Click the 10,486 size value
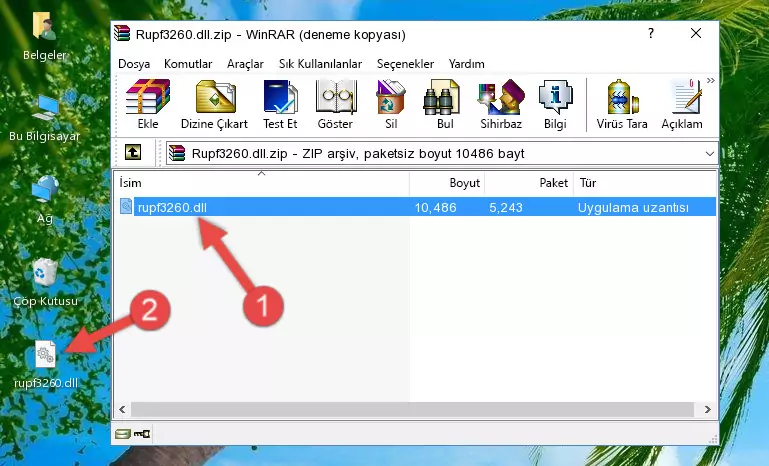This screenshot has width=769, height=466. click(x=436, y=207)
